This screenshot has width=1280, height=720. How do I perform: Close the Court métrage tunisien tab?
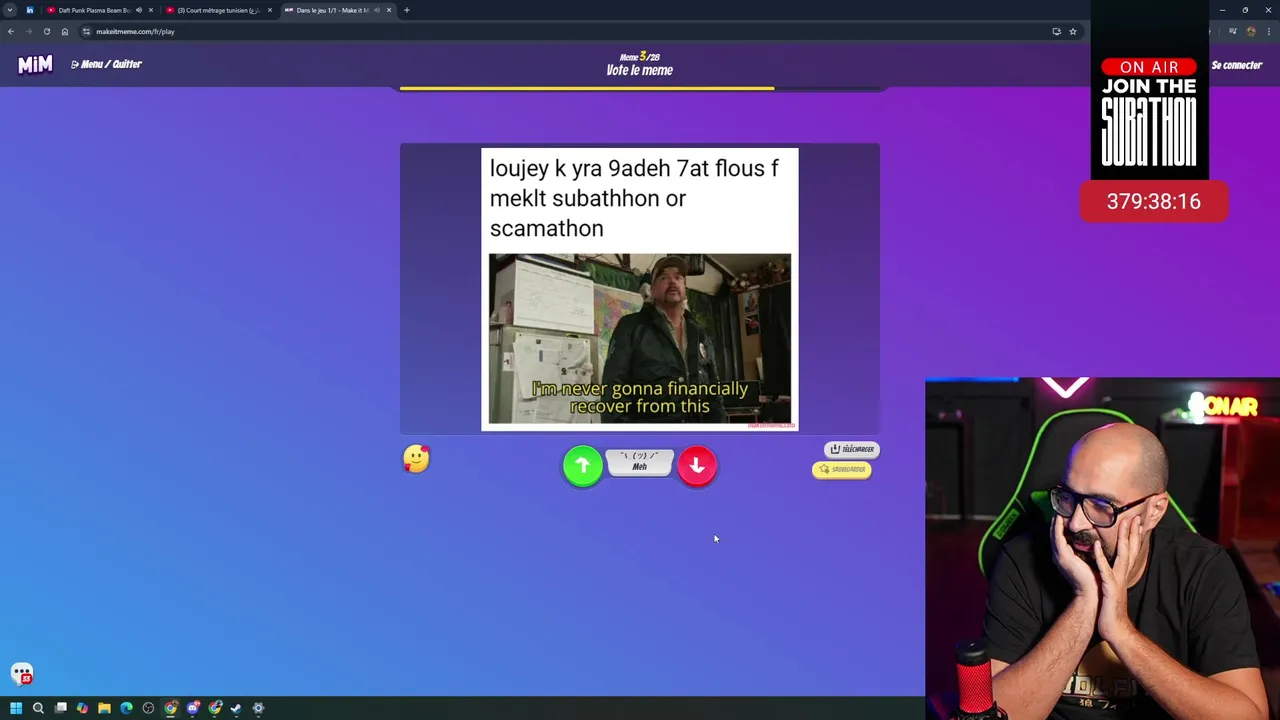click(269, 10)
